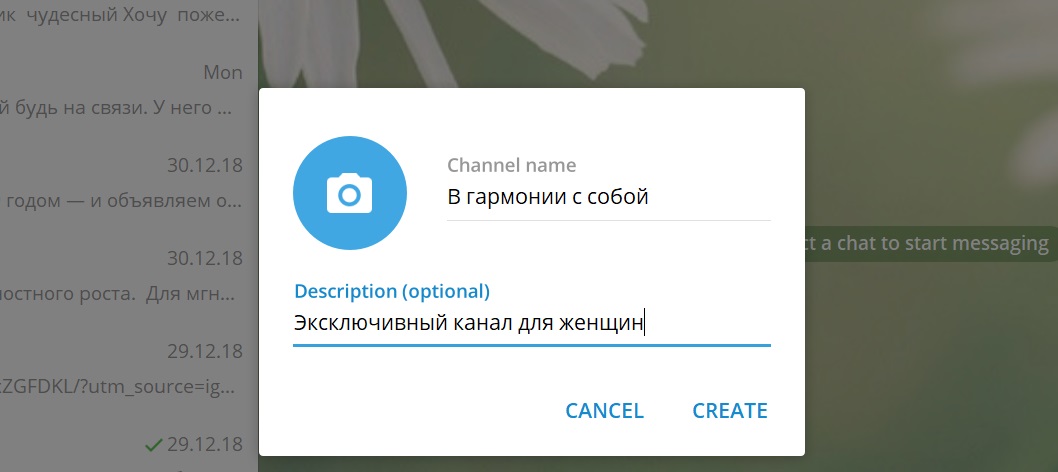This screenshot has height=472, width=1058.
Task: Focus the Description text field
Action: click(x=530, y=323)
